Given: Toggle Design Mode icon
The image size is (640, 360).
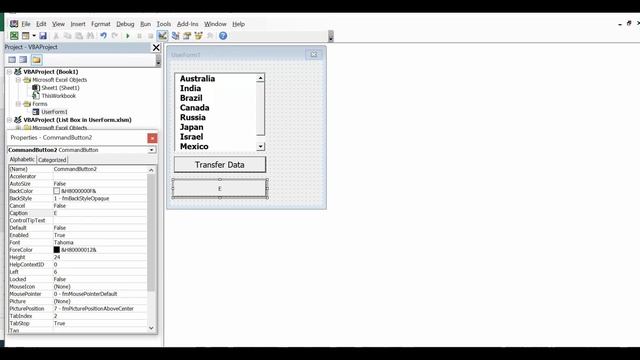Looking at the screenshot, I should [162, 36].
